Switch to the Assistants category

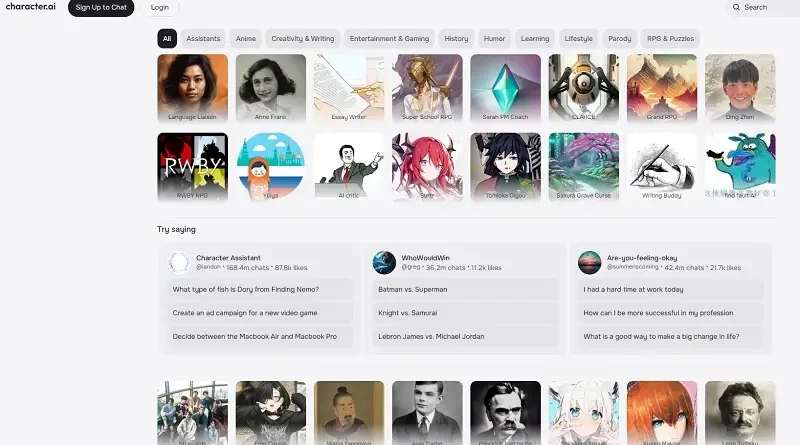(x=203, y=38)
